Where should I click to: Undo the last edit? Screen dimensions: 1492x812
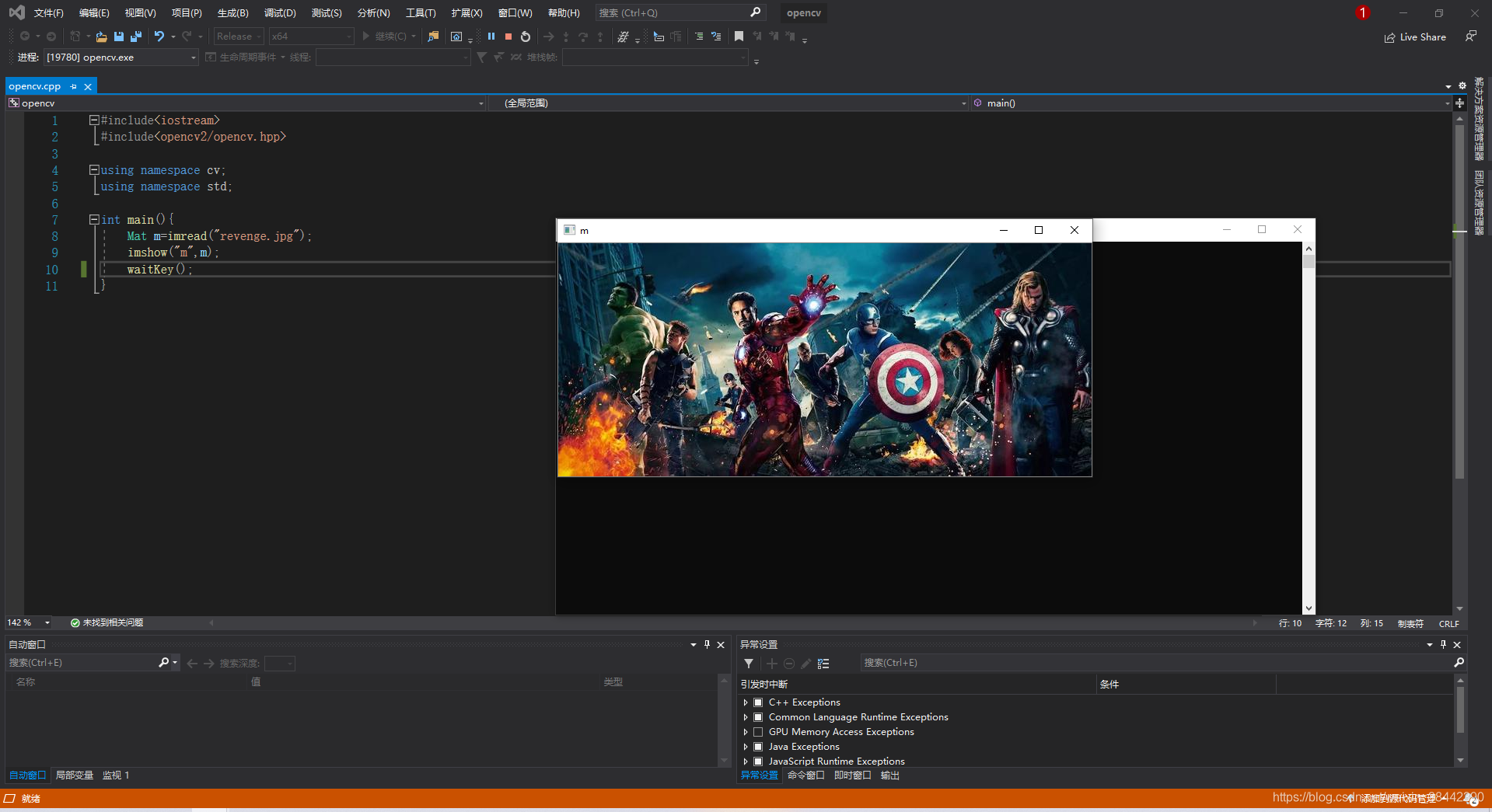pyautogui.click(x=159, y=37)
